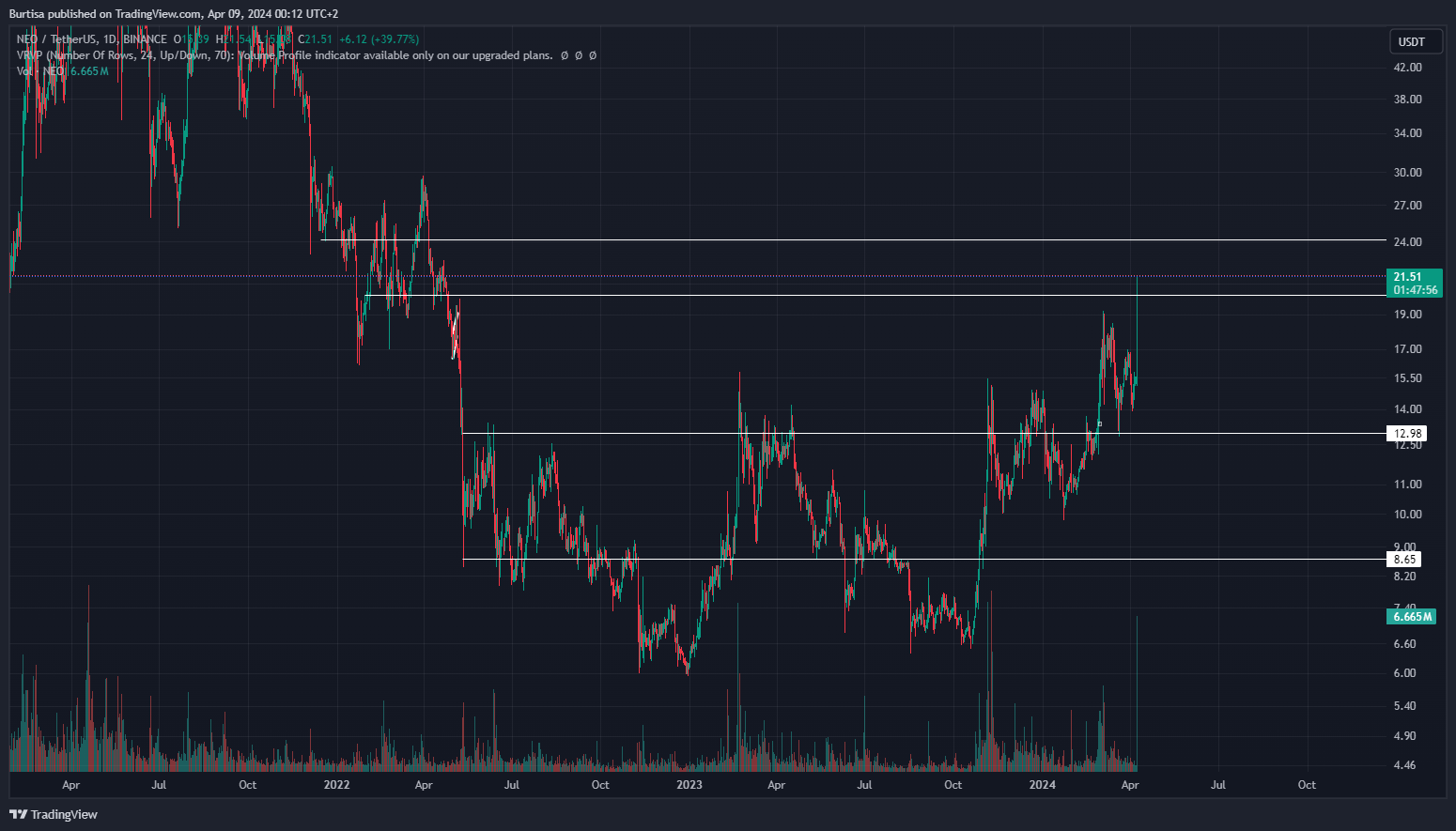Image resolution: width=1456 pixels, height=831 pixels.
Task: Click the 4.46 price axis label
Action: pyautogui.click(x=1404, y=765)
